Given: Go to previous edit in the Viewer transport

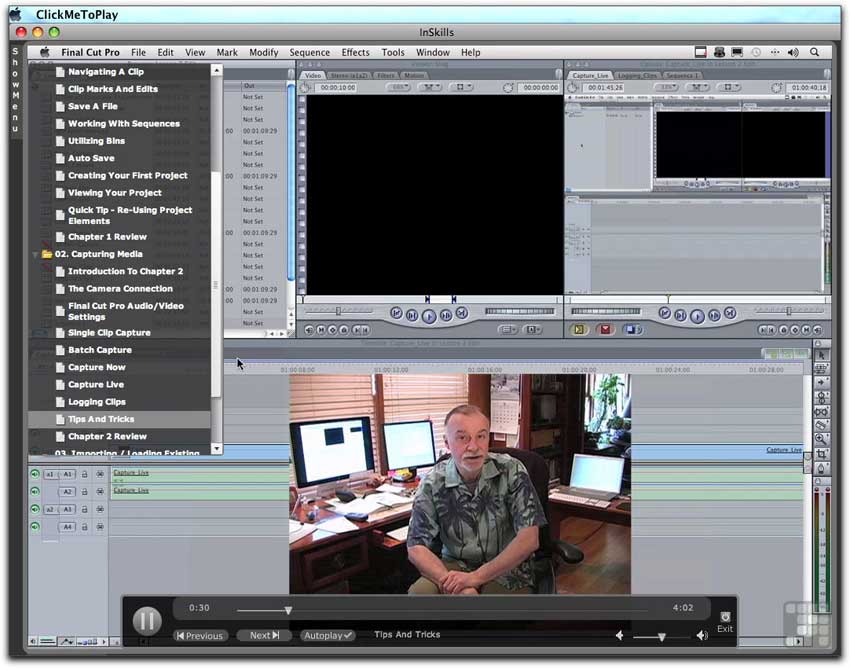Looking at the screenshot, I should pyautogui.click(x=396, y=313).
